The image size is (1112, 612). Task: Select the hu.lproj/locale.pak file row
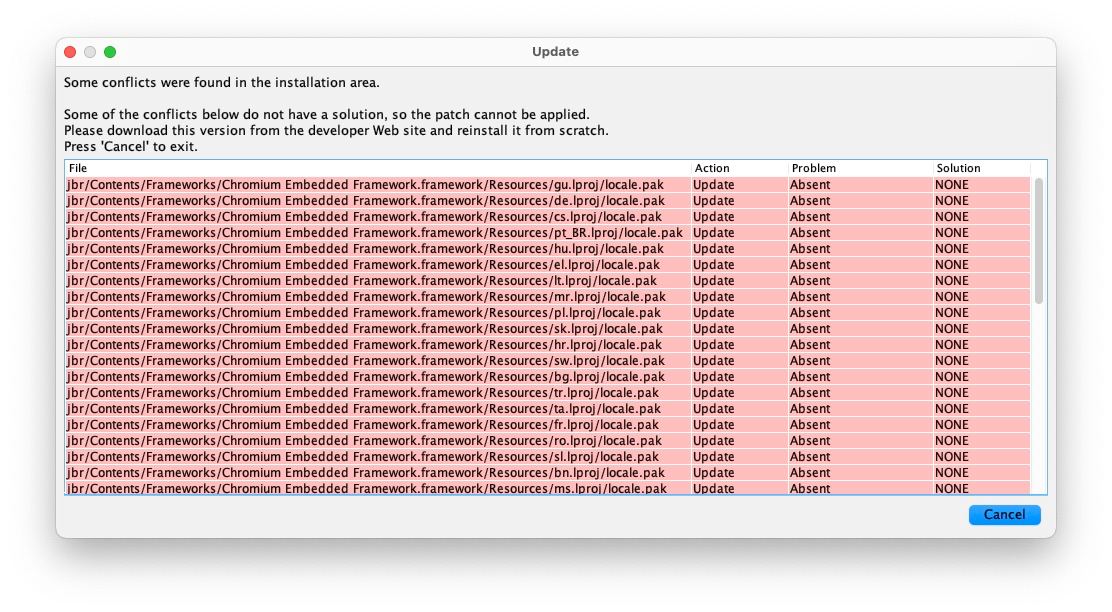(547, 248)
